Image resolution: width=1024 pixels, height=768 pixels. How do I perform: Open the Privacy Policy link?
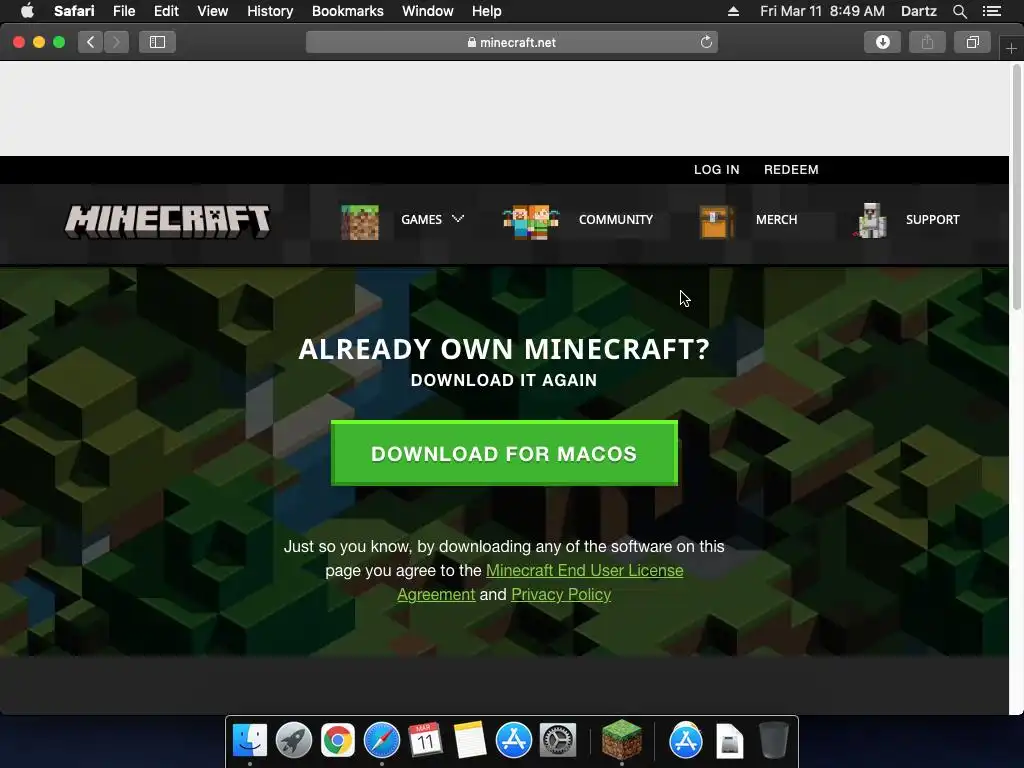pyautogui.click(x=561, y=595)
